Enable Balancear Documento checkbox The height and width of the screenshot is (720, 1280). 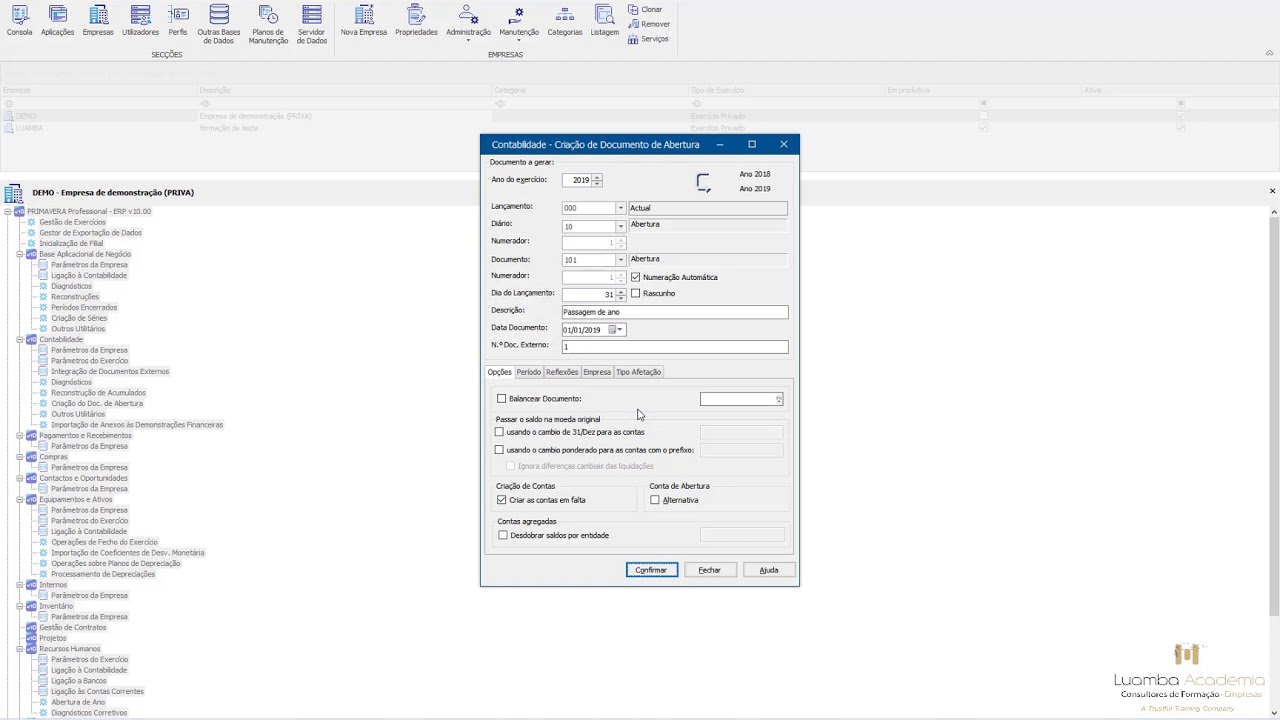pos(502,399)
